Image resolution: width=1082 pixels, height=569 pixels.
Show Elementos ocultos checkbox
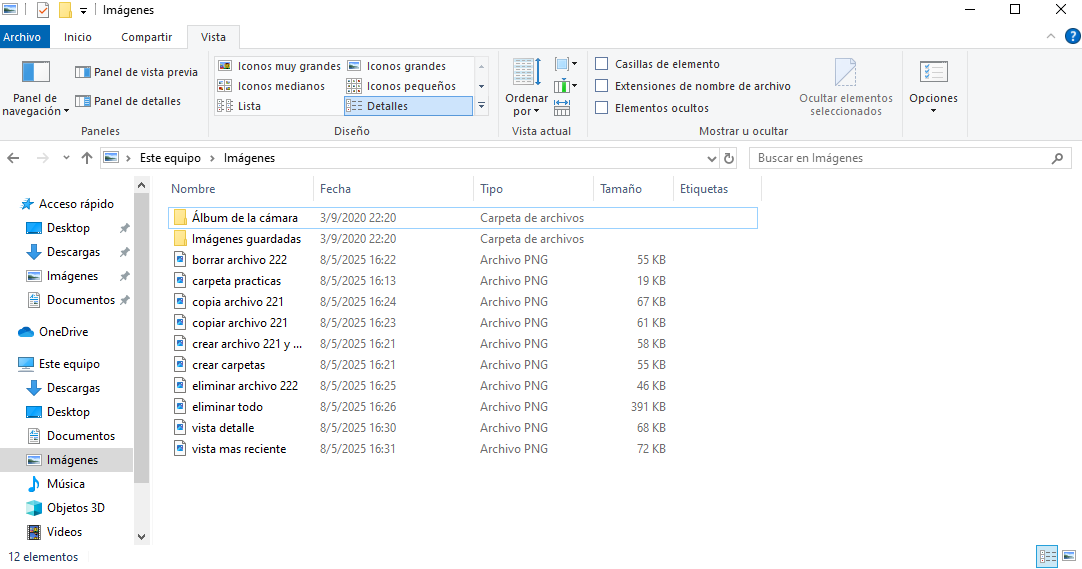602,108
